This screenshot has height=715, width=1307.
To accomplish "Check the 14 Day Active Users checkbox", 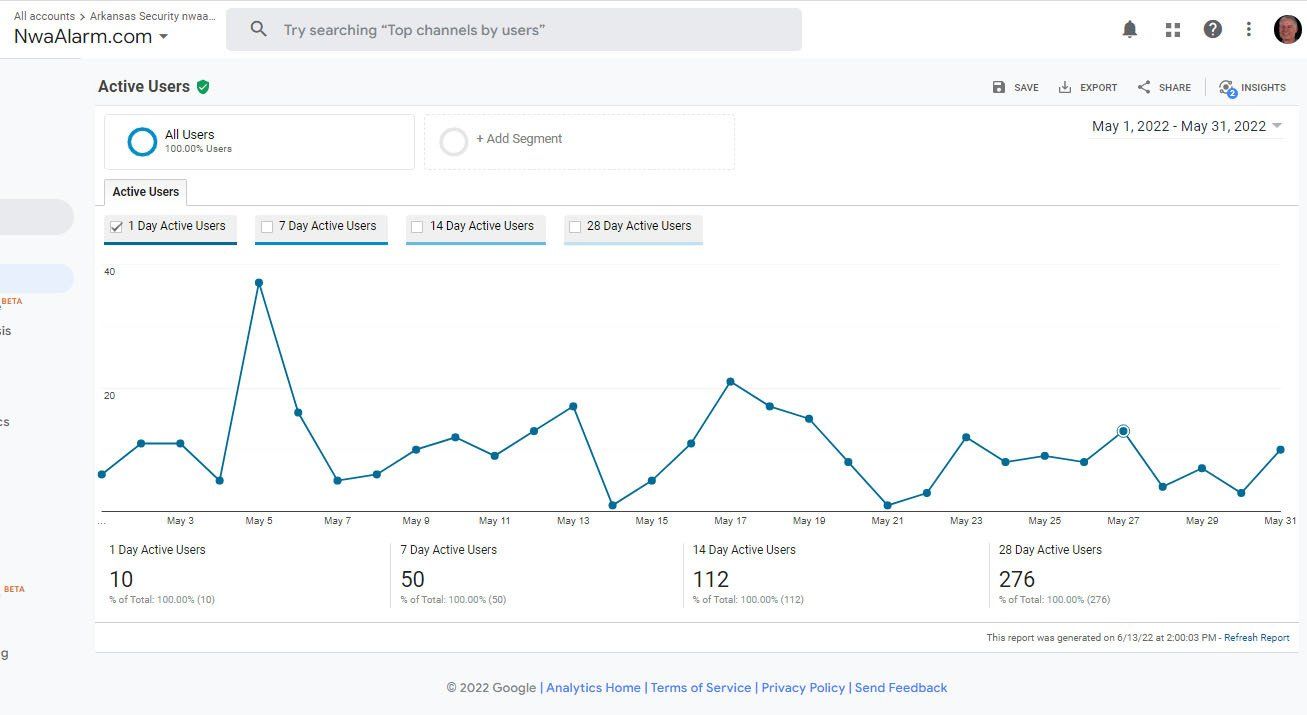I will click(417, 227).
